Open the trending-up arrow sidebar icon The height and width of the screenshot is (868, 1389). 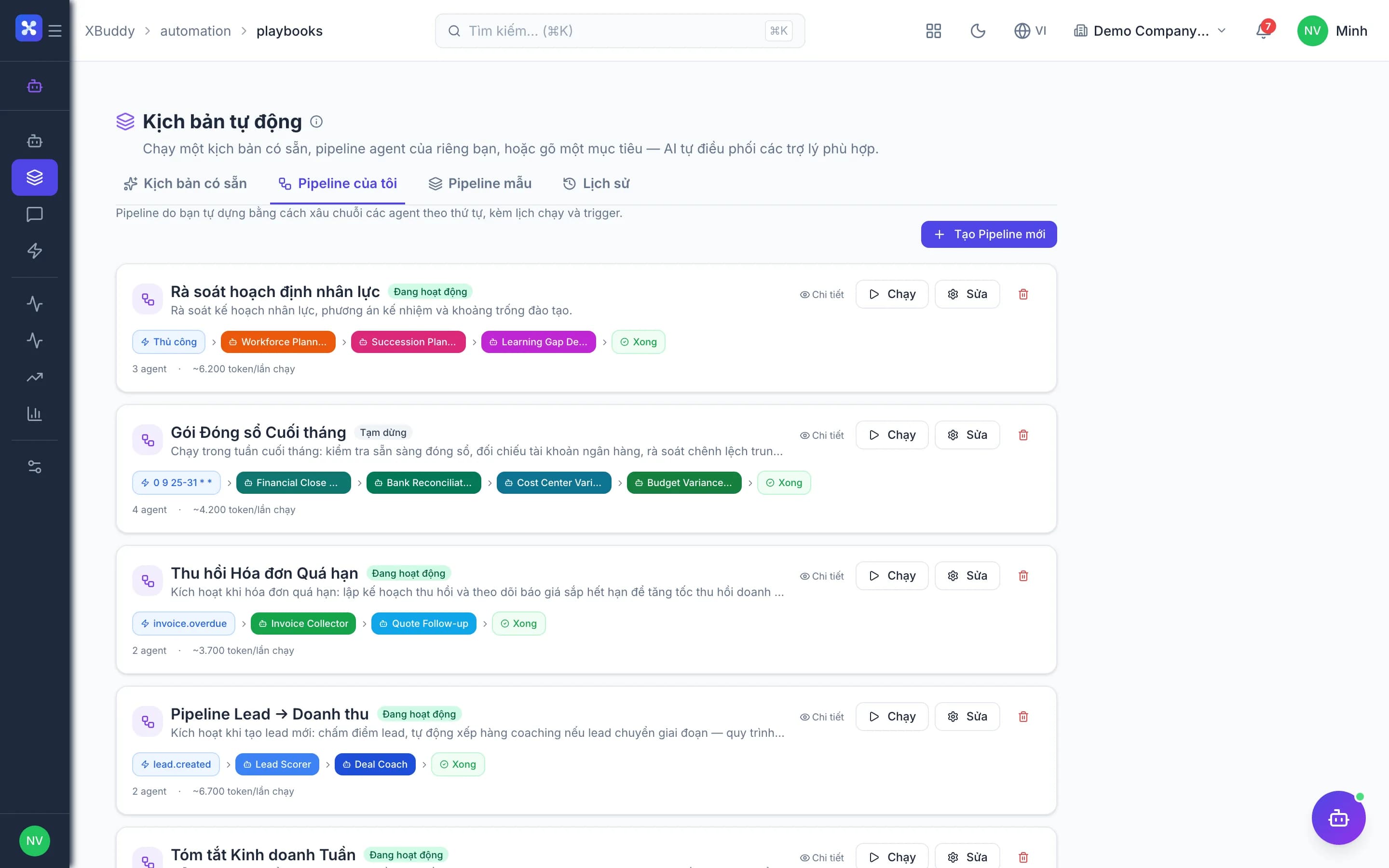click(35, 377)
